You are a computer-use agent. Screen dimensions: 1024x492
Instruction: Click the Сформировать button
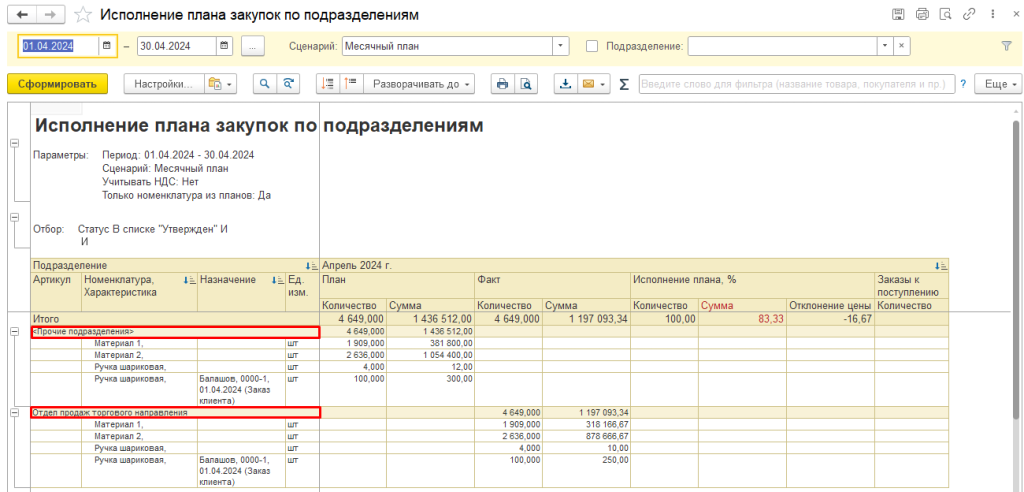click(x=56, y=85)
